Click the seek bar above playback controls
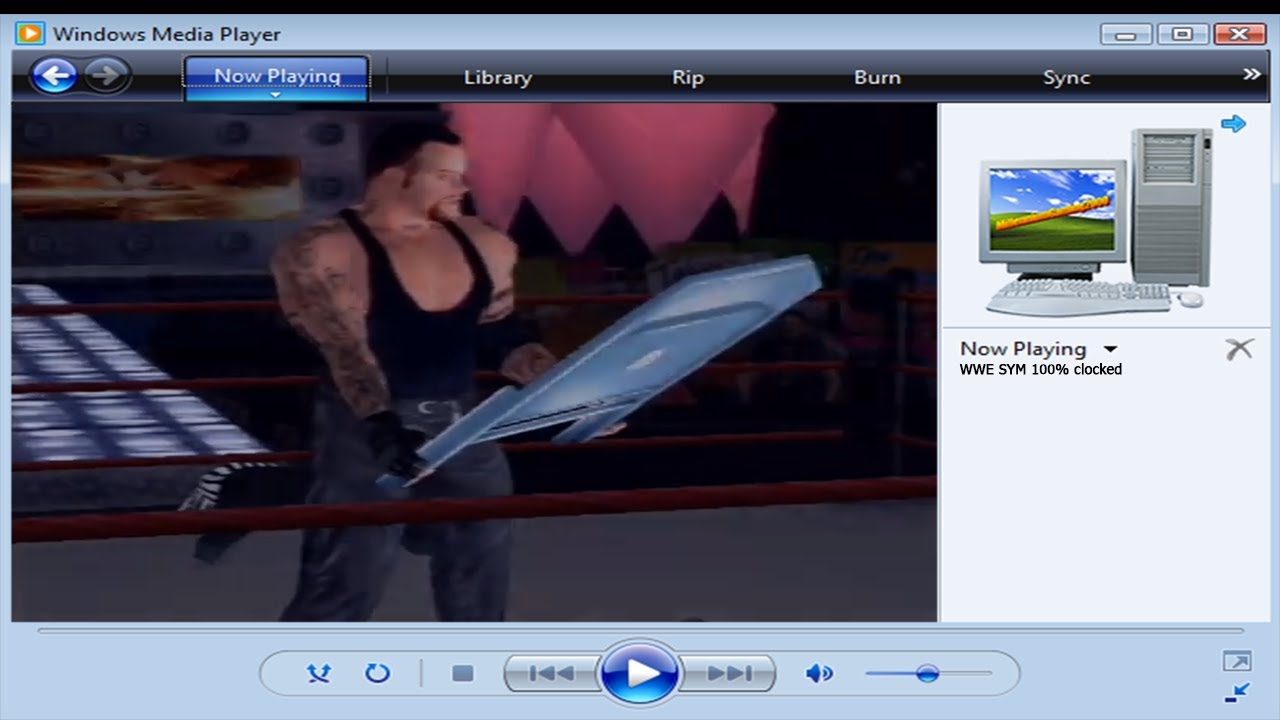Viewport: 1280px width, 720px height. (640, 631)
